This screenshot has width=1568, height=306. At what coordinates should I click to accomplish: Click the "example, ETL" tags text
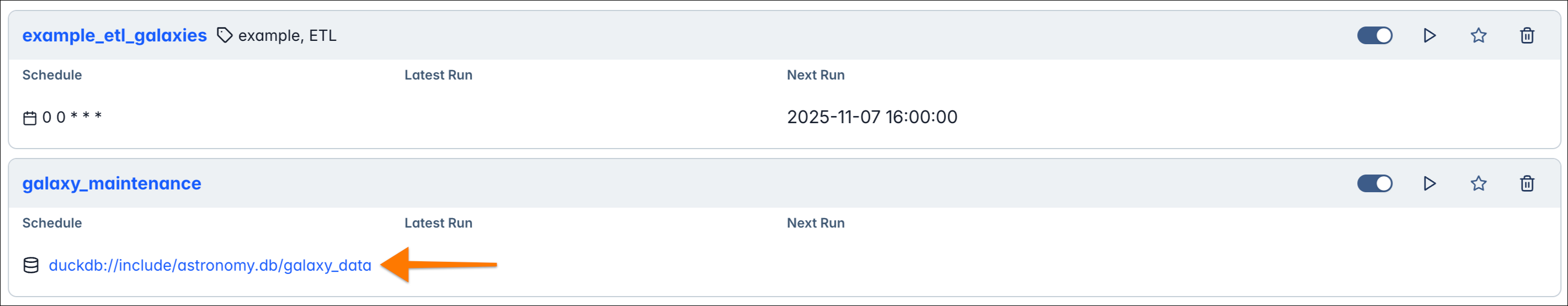click(287, 35)
